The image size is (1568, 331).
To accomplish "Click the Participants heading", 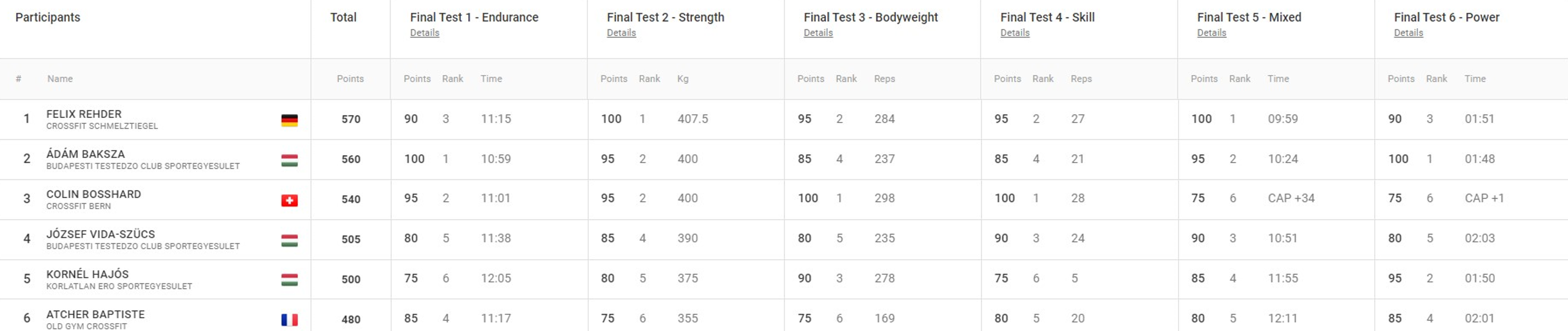I will click(48, 17).
